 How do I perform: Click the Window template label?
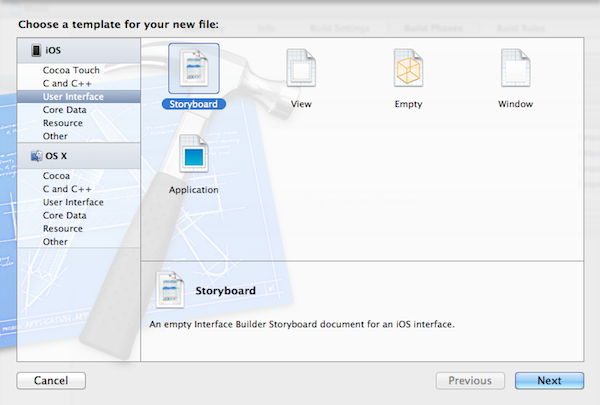pyautogui.click(x=515, y=104)
